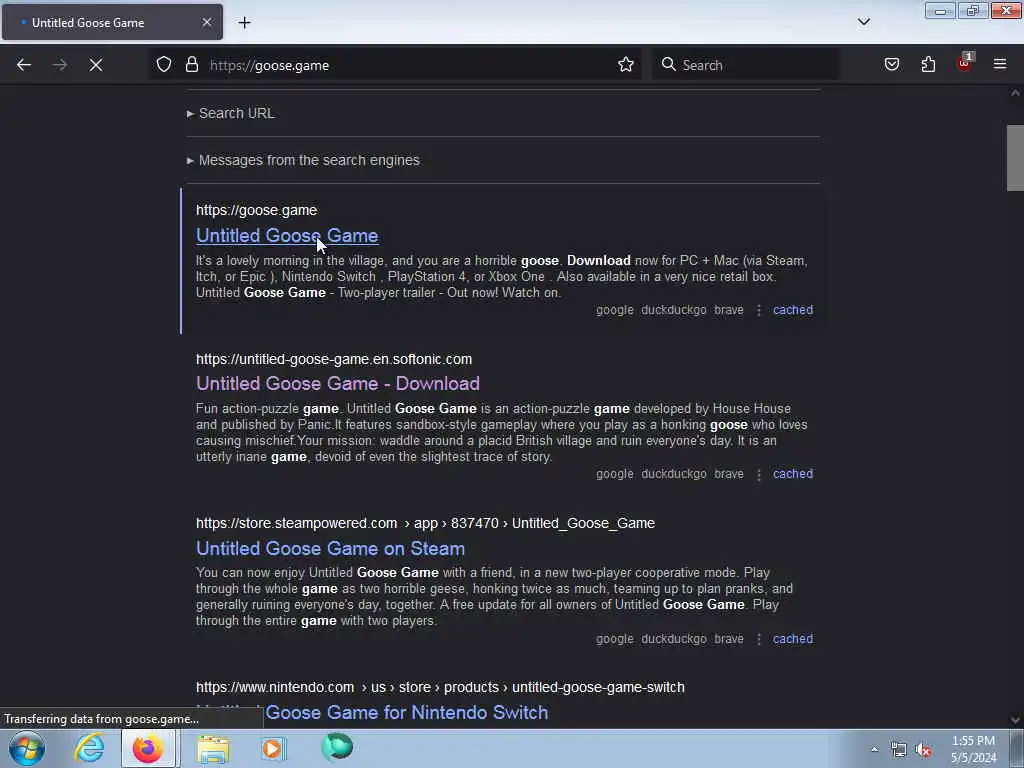1024x768 pixels.
Task: Open cached version of softonic result
Action: click(793, 474)
